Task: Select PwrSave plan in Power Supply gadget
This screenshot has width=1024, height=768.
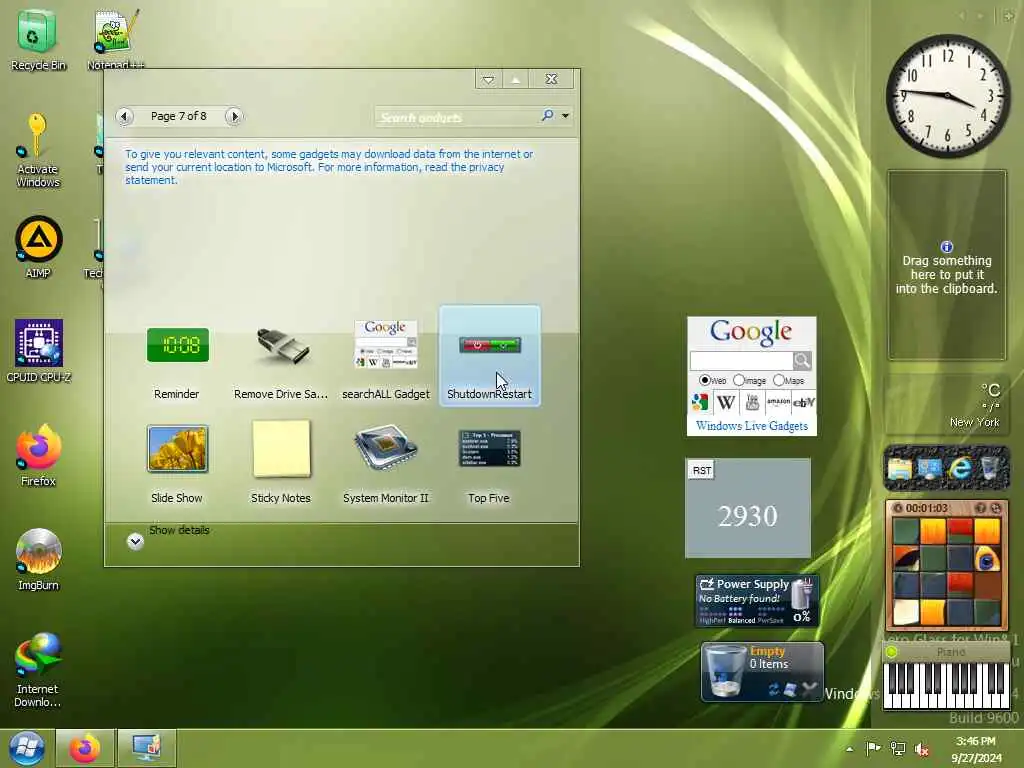Action: tap(771, 620)
